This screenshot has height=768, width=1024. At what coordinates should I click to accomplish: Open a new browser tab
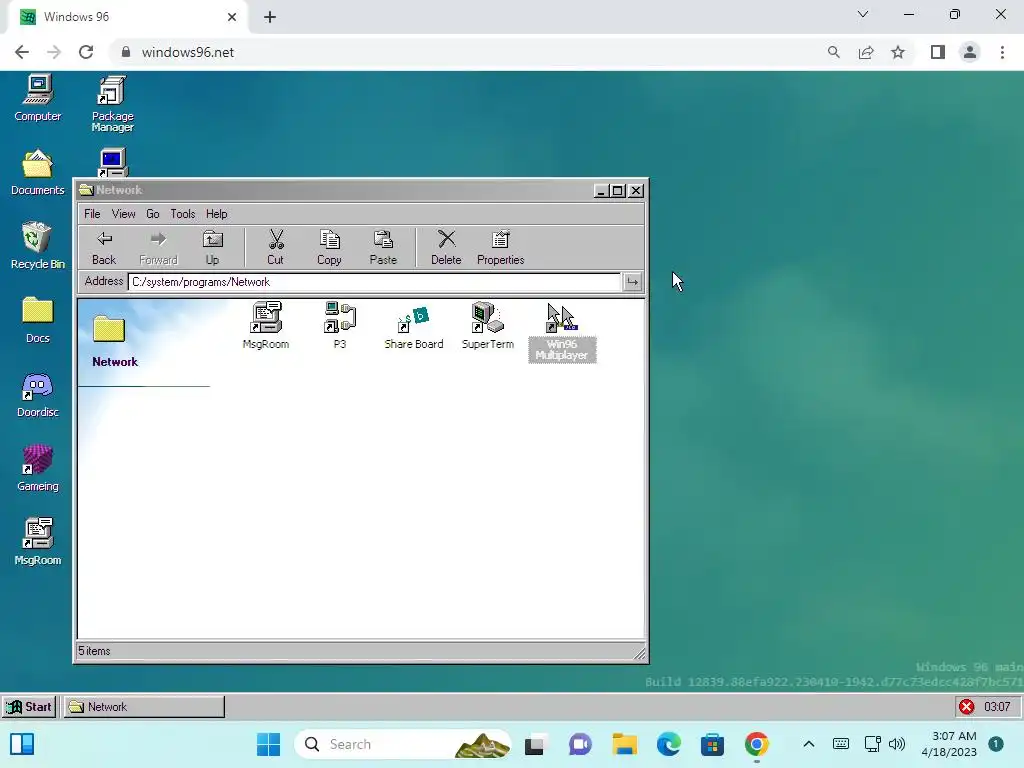270,17
